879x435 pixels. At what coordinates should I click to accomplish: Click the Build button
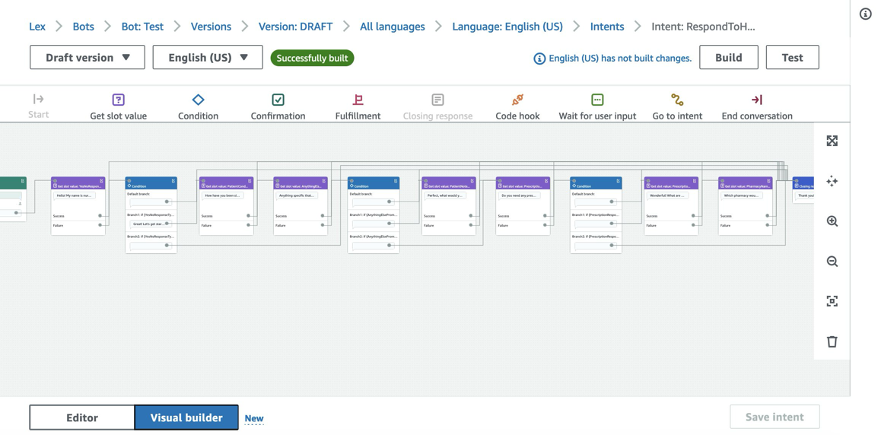(x=729, y=57)
